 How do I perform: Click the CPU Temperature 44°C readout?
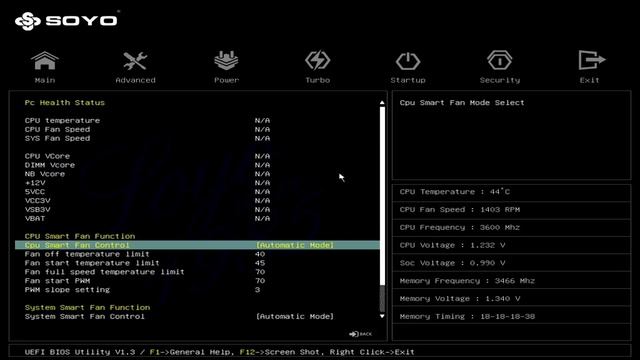(455, 192)
